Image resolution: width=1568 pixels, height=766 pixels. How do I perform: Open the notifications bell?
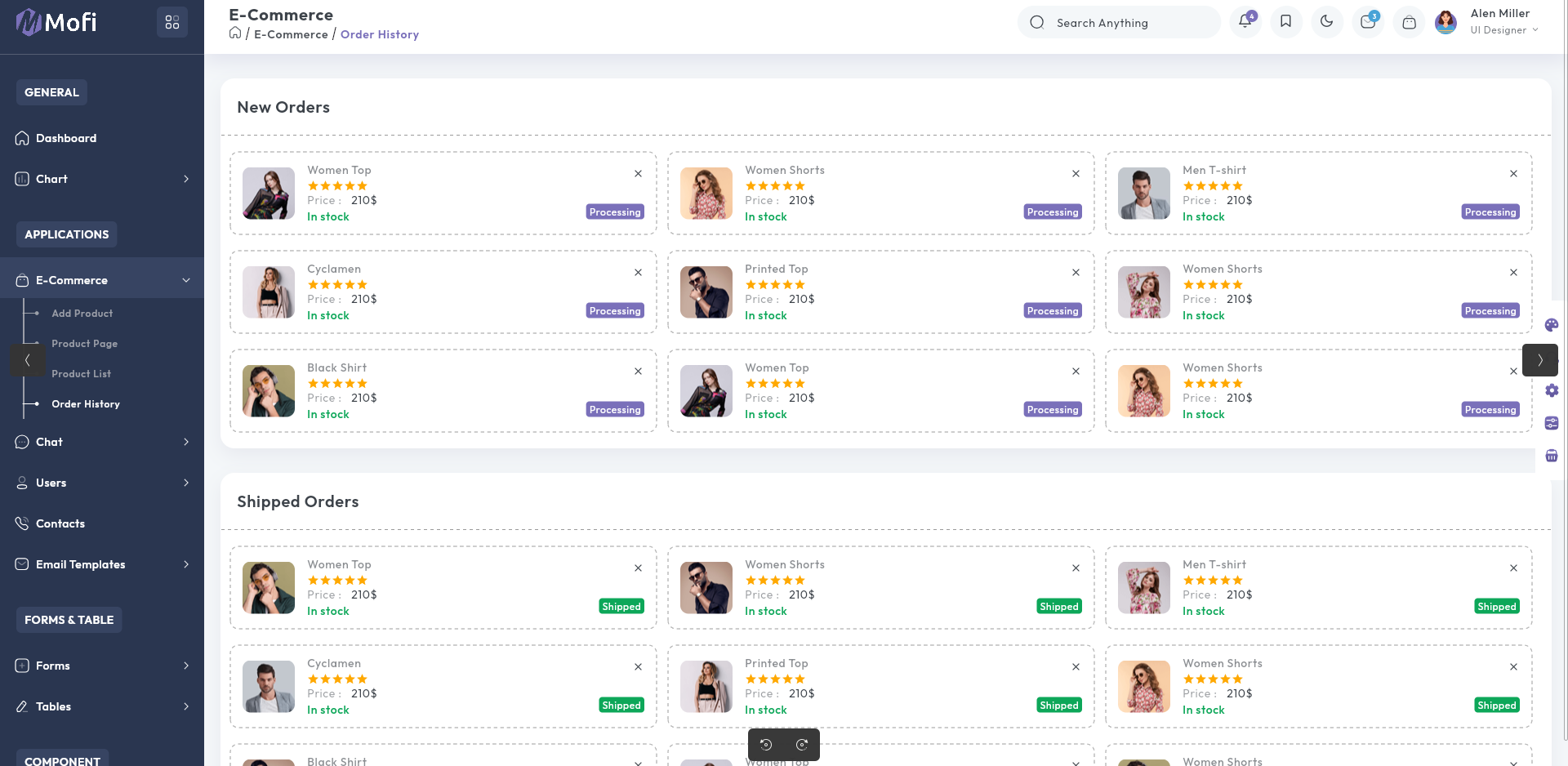point(1245,22)
